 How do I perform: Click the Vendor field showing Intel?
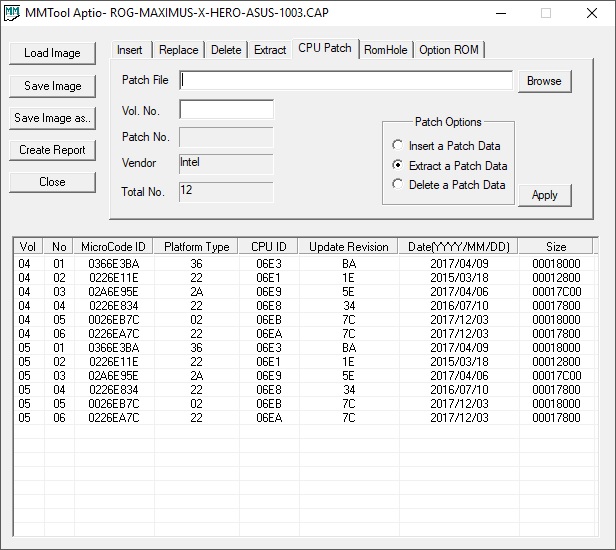tap(226, 164)
